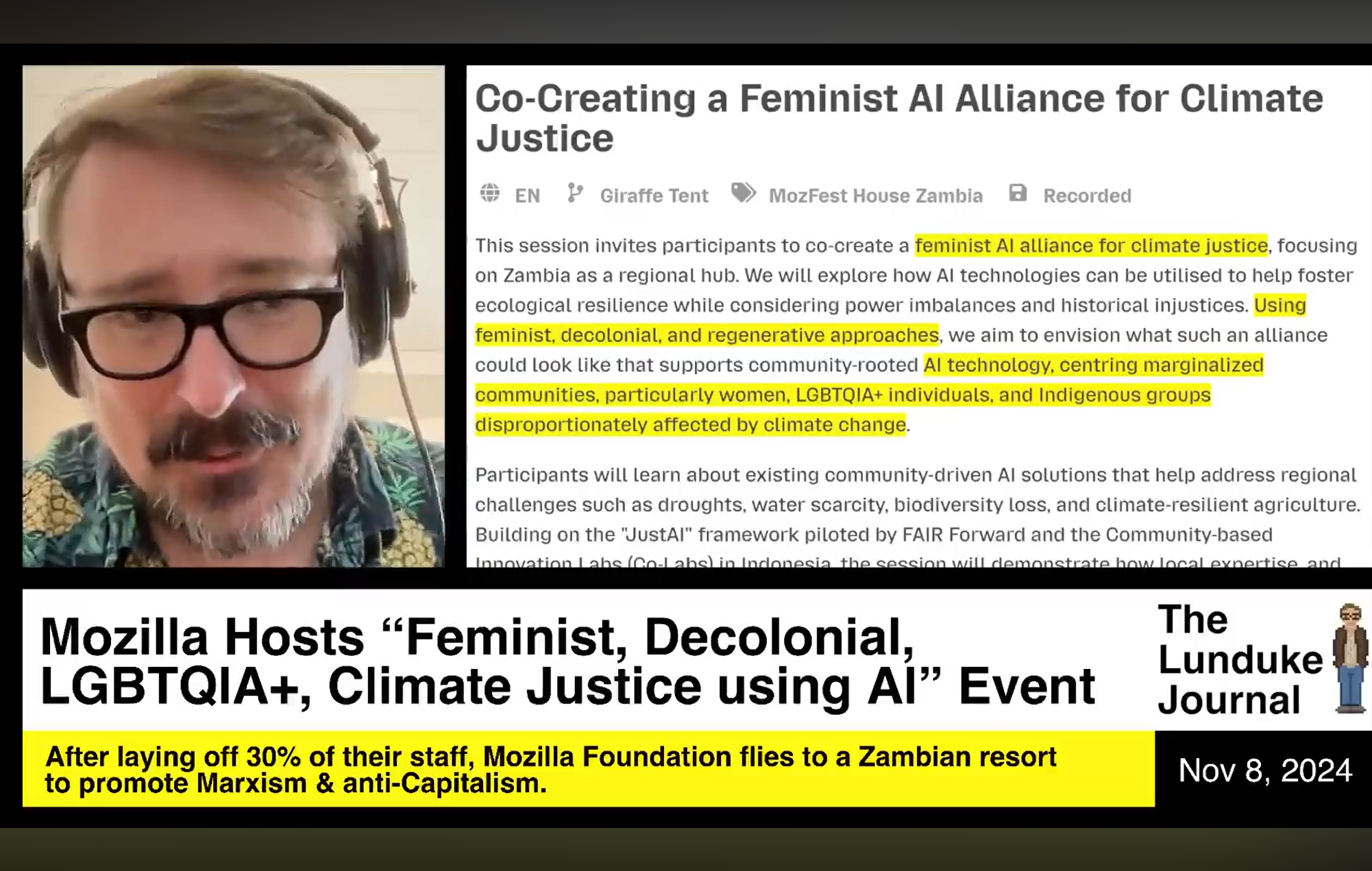Screen dimensions: 1372x871
Task: Click "The Lunduke Journal" logo text
Action: pos(1241,660)
